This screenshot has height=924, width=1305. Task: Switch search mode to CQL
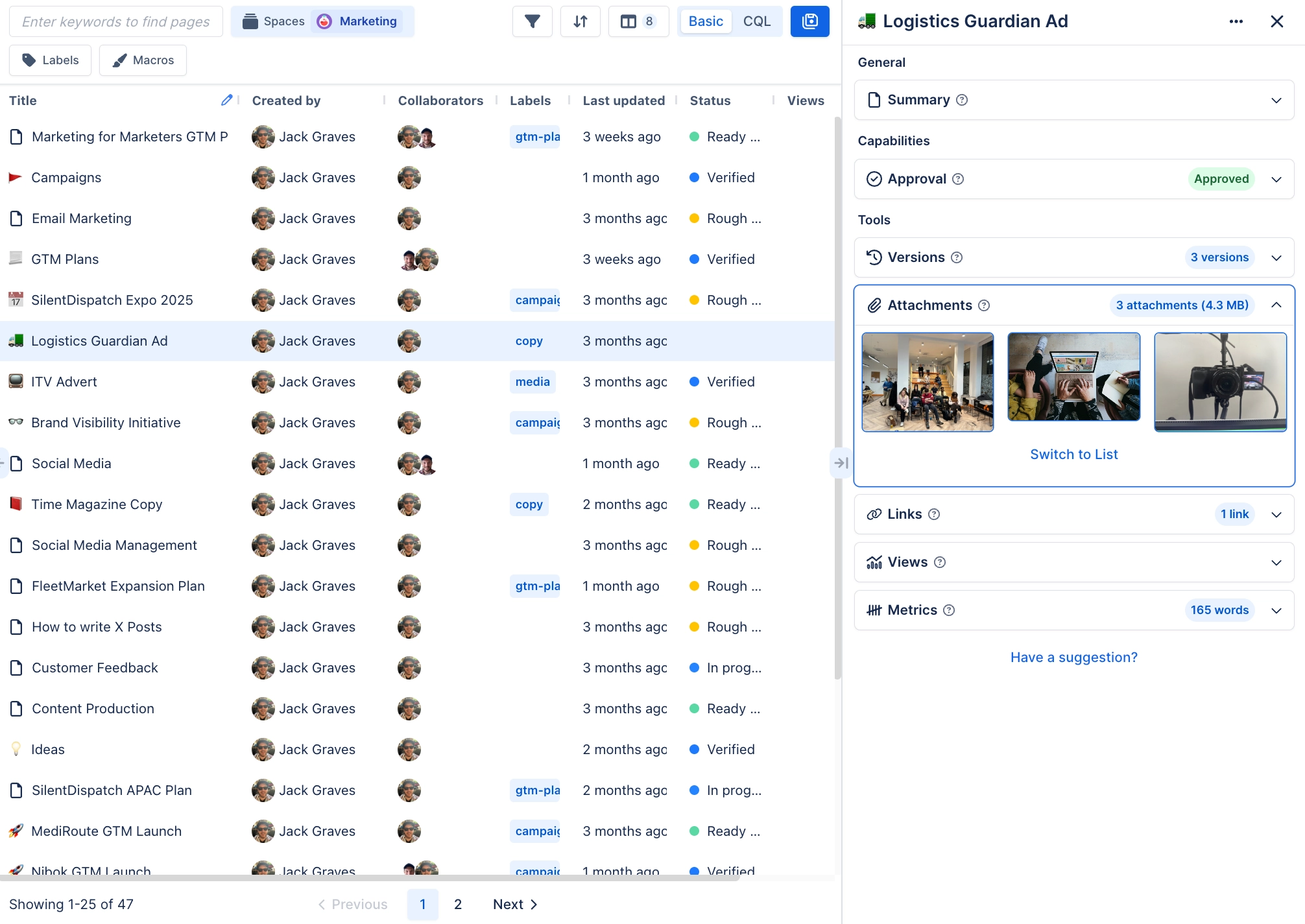click(x=757, y=21)
